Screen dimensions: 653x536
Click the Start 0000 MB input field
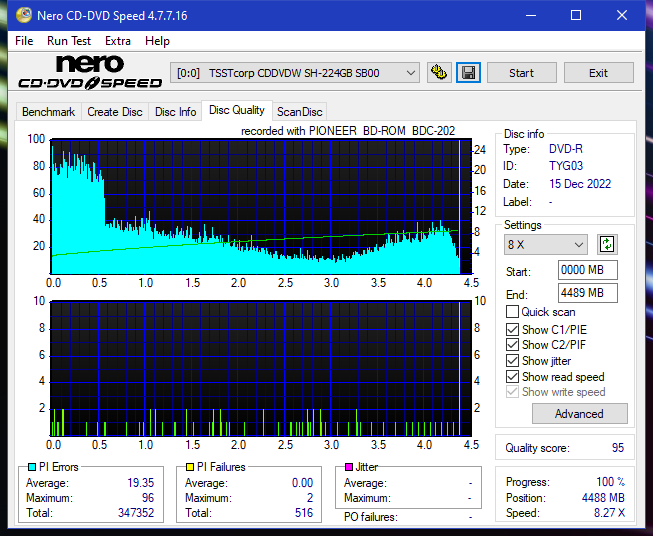(x=587, y=270)
